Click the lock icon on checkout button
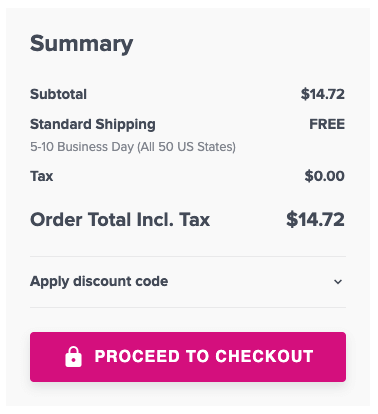 (73, 357)
